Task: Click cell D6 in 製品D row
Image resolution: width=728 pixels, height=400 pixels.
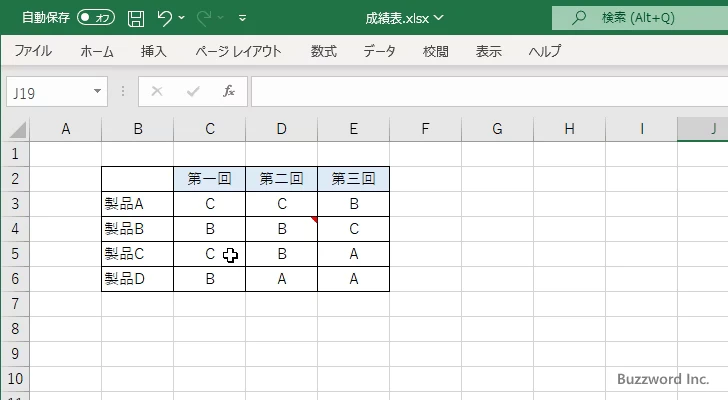Action: (x=281, y=279)
